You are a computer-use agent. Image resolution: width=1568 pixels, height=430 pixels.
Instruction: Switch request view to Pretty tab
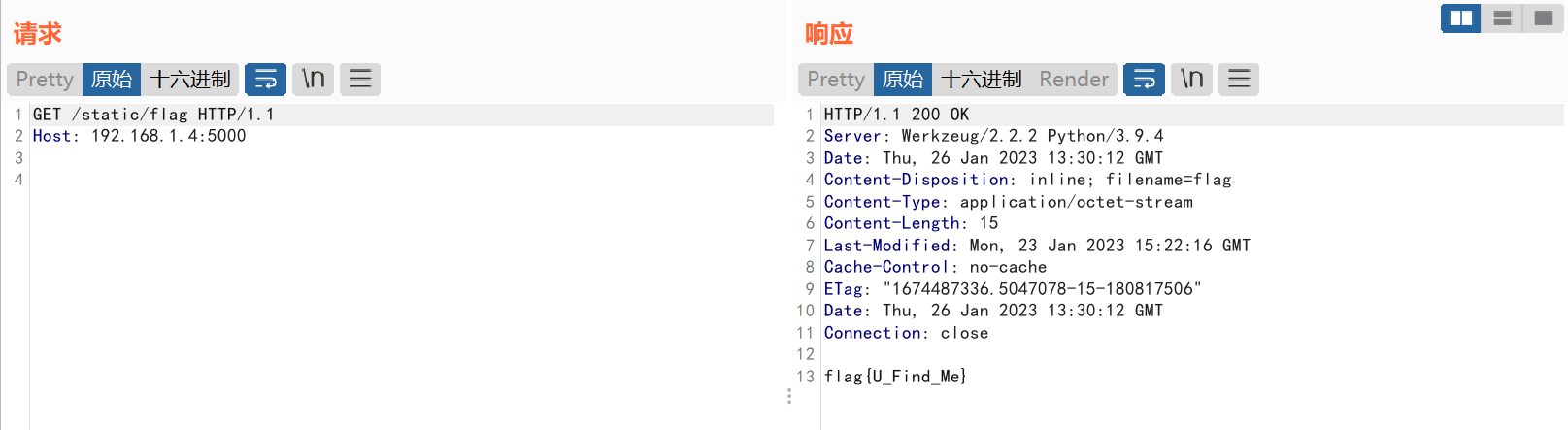pyautogui.click(x=45, y=79)
